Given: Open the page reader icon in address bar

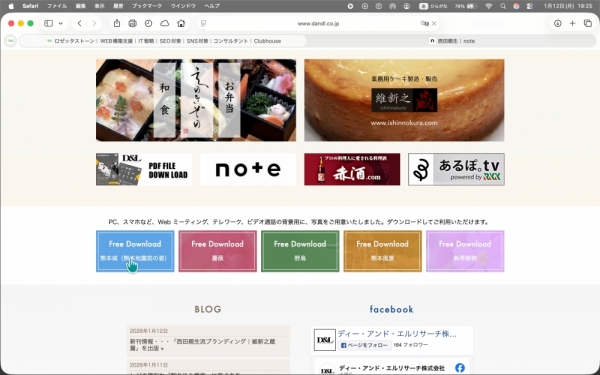Looking at the screenshot, I should pos(204,23).
